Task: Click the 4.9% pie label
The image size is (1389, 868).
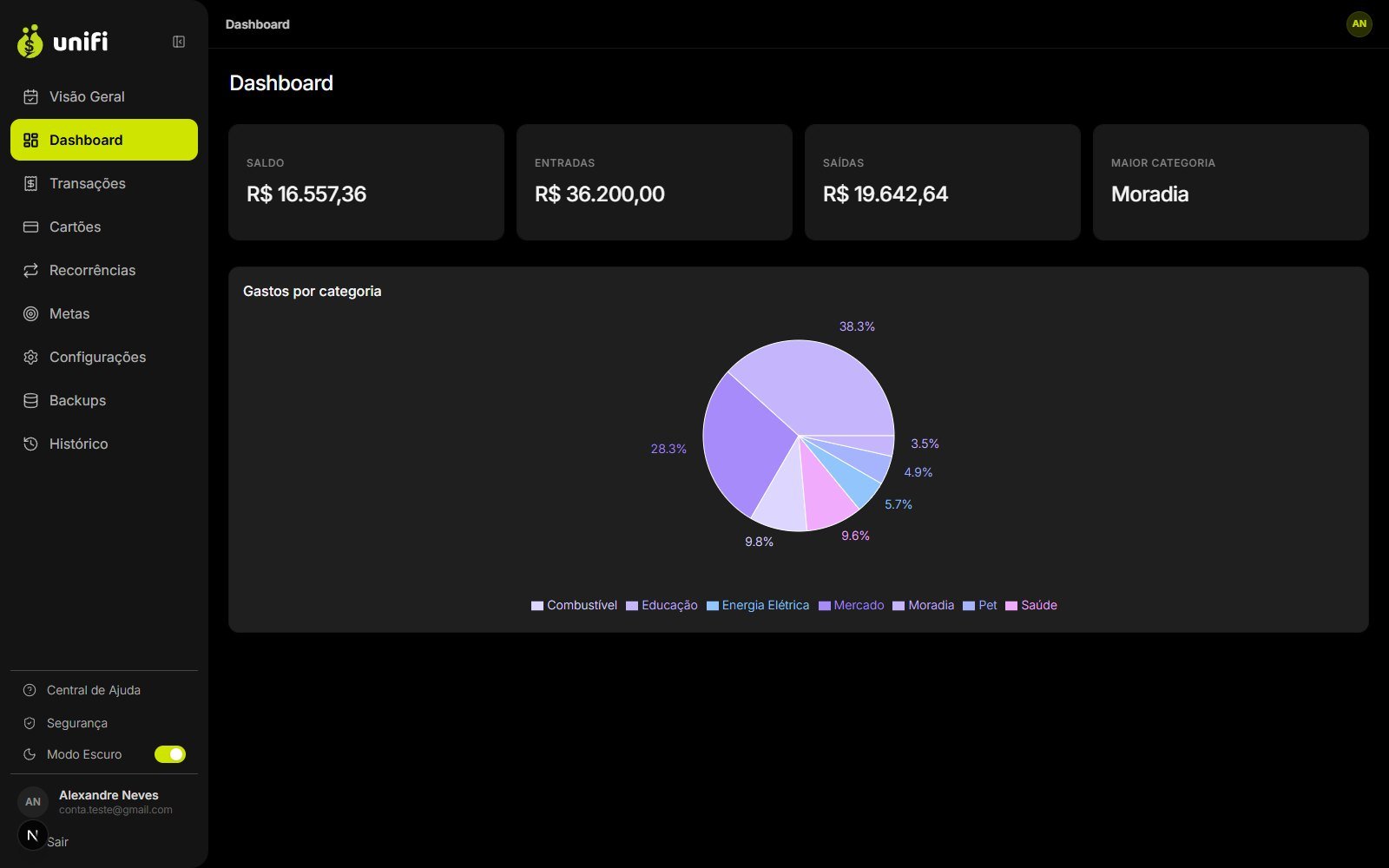Action: point(918,472)
